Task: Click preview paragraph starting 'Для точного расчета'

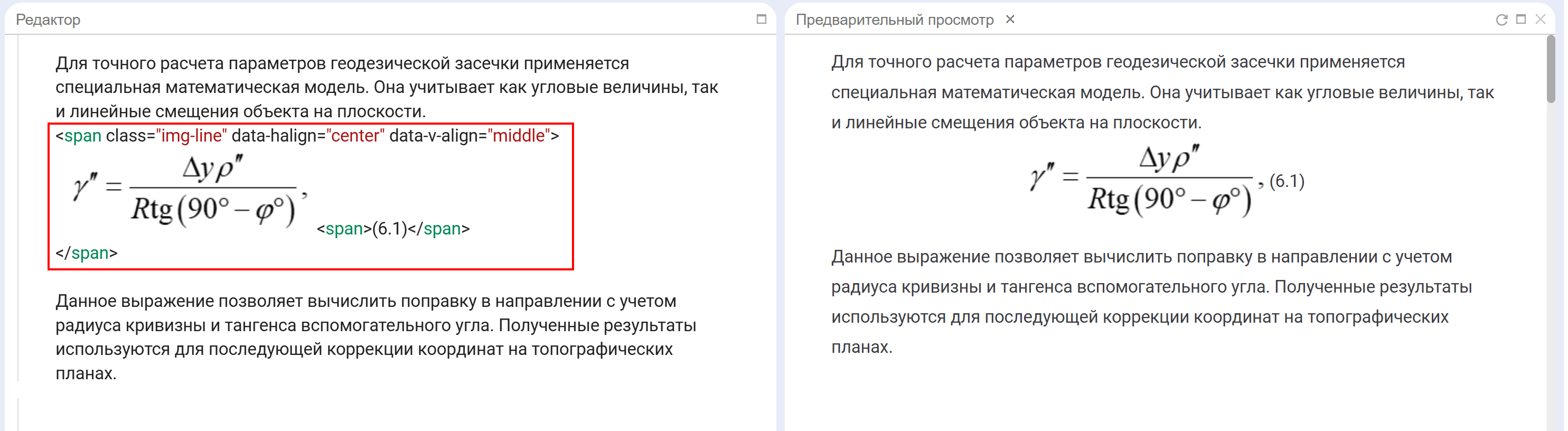Action: 1162,92
